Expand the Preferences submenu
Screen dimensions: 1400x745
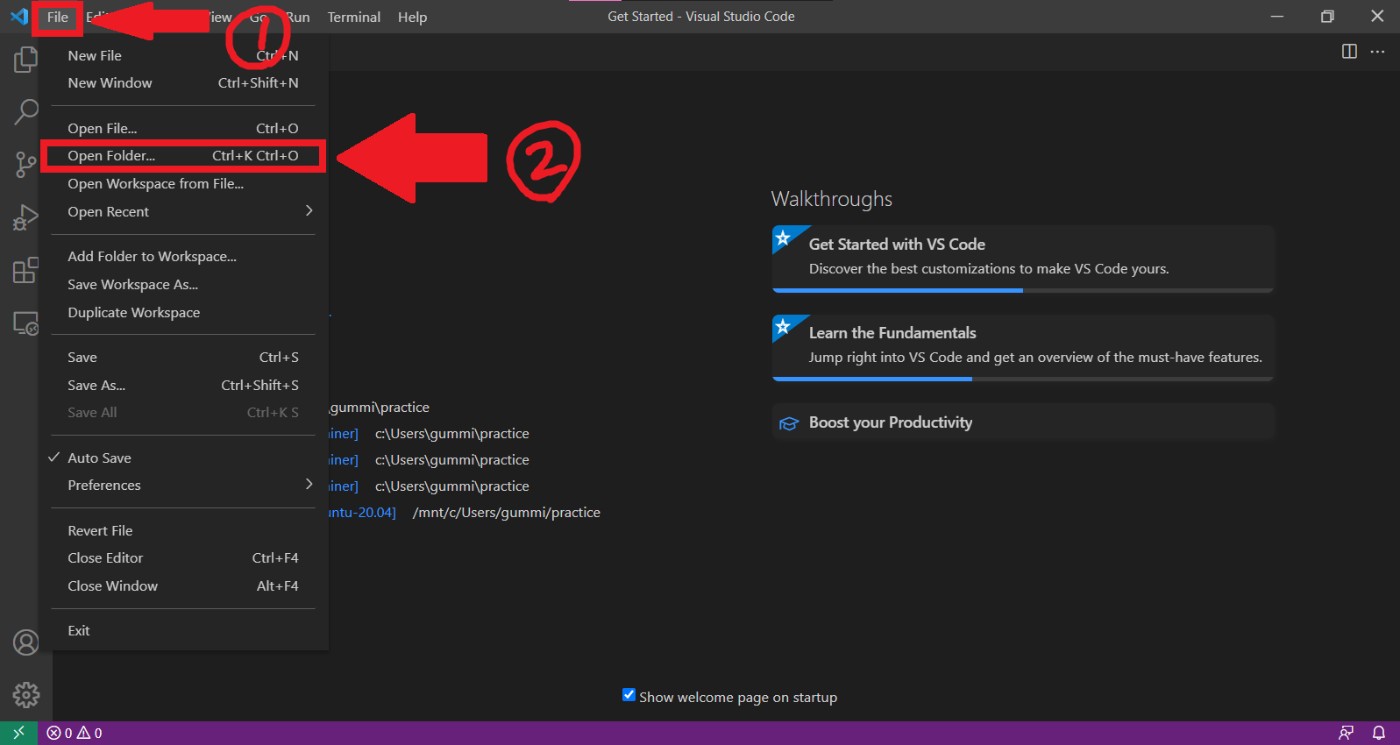click(x=183, y=485)
